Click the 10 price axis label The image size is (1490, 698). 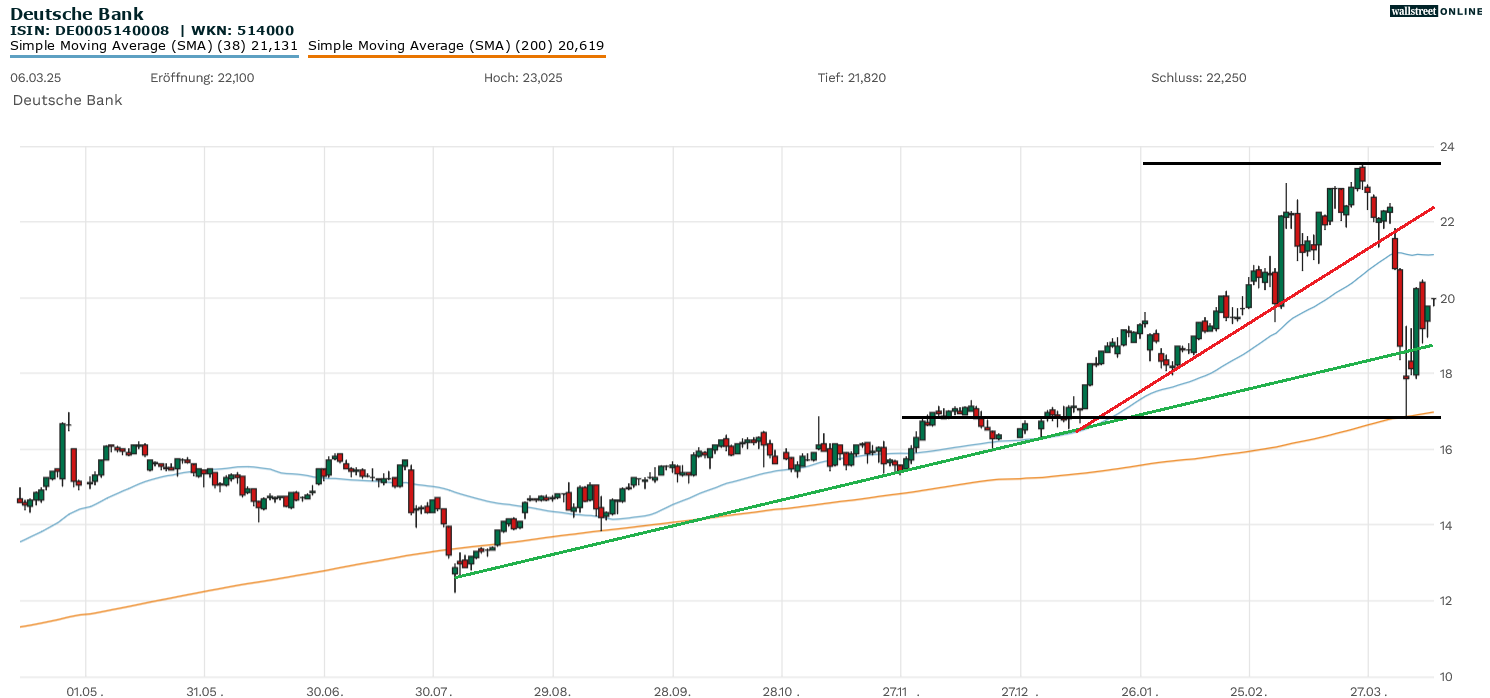click(x=1446, y=675)
